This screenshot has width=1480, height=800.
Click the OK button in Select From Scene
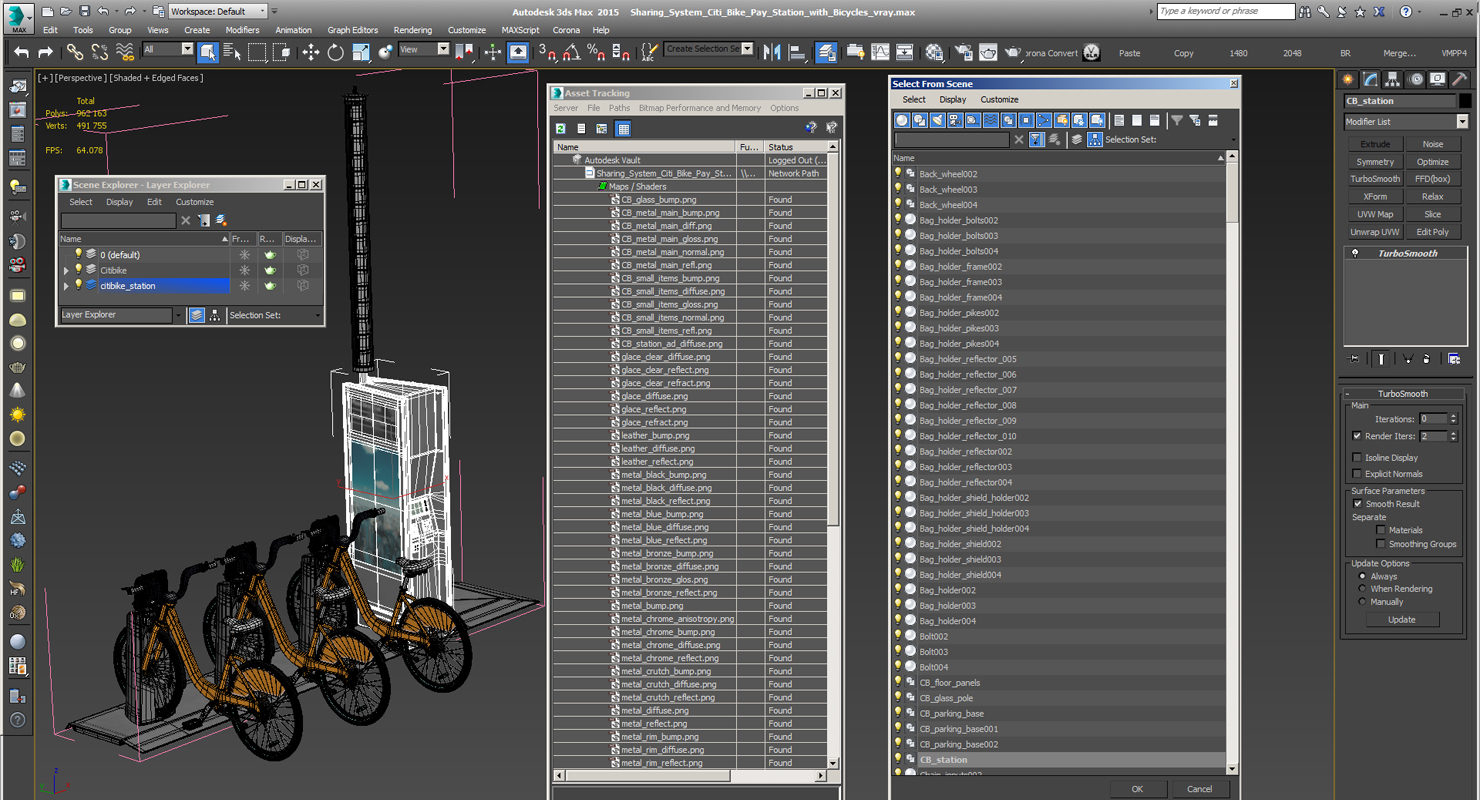[1137, 789]
